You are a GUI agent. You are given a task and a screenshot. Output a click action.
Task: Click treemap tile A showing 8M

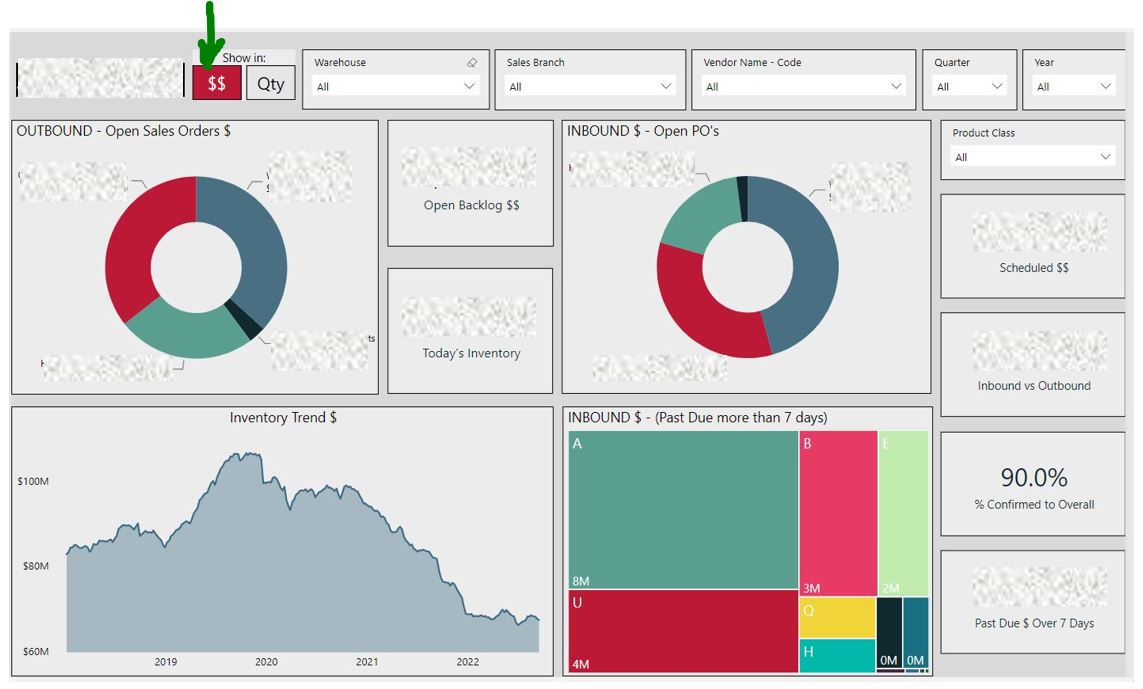683,510
